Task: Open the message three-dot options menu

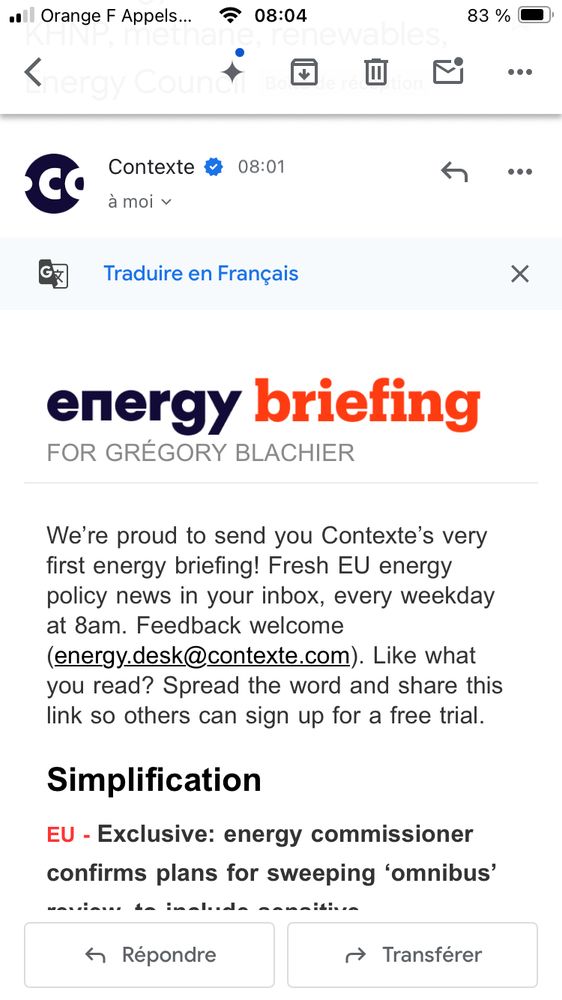Action: (520, 172)
